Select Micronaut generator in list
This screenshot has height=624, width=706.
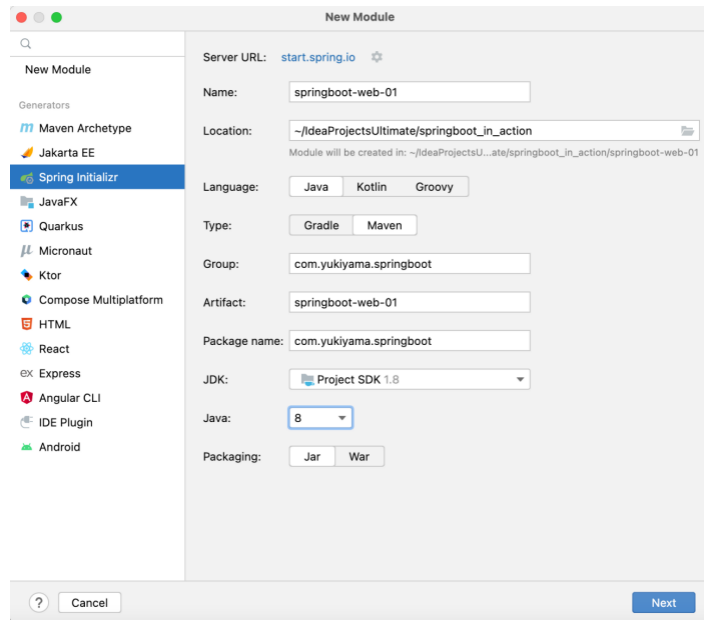click(x=97, y=251)
